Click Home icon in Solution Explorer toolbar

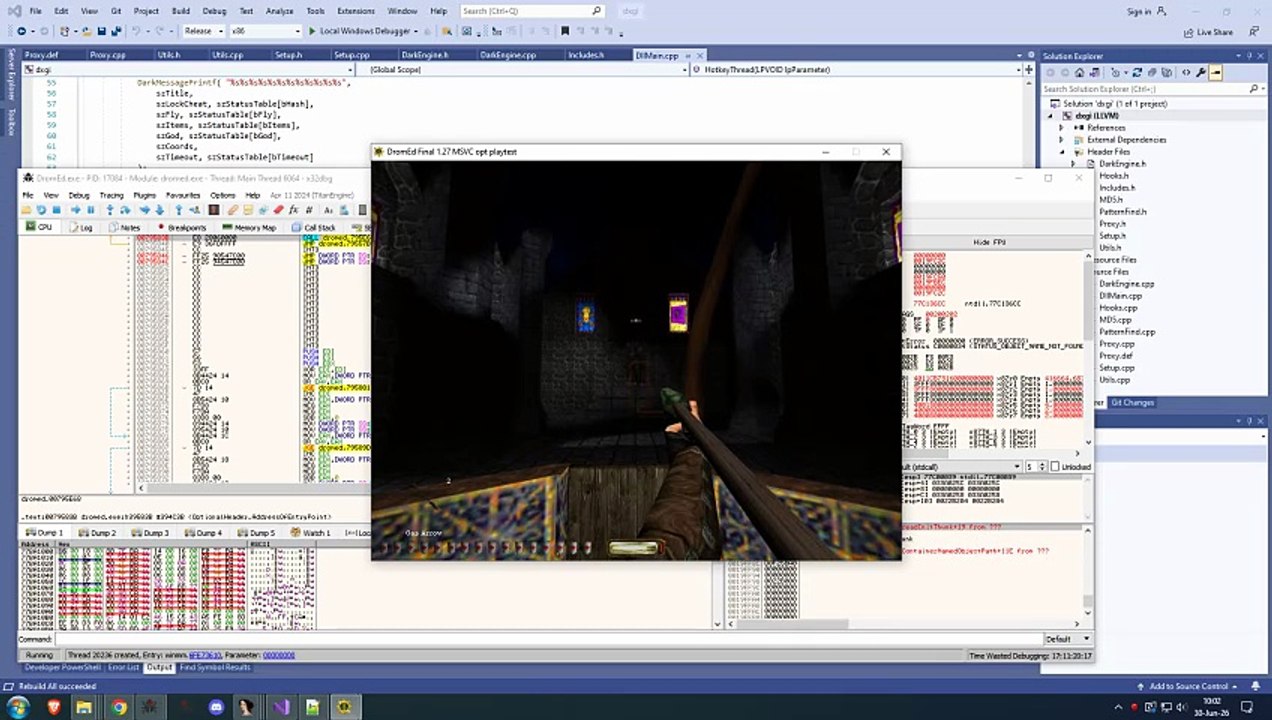click(1079, 73)
